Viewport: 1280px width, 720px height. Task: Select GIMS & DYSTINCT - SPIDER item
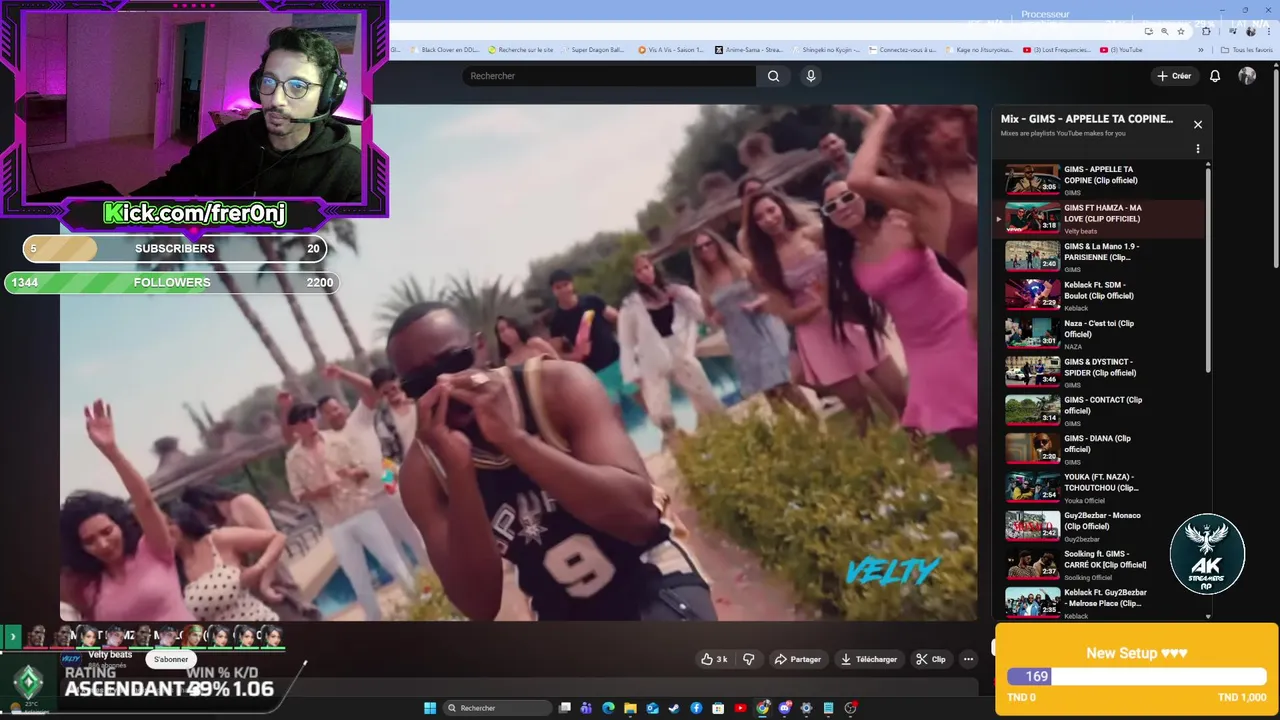click(1100, 372)
